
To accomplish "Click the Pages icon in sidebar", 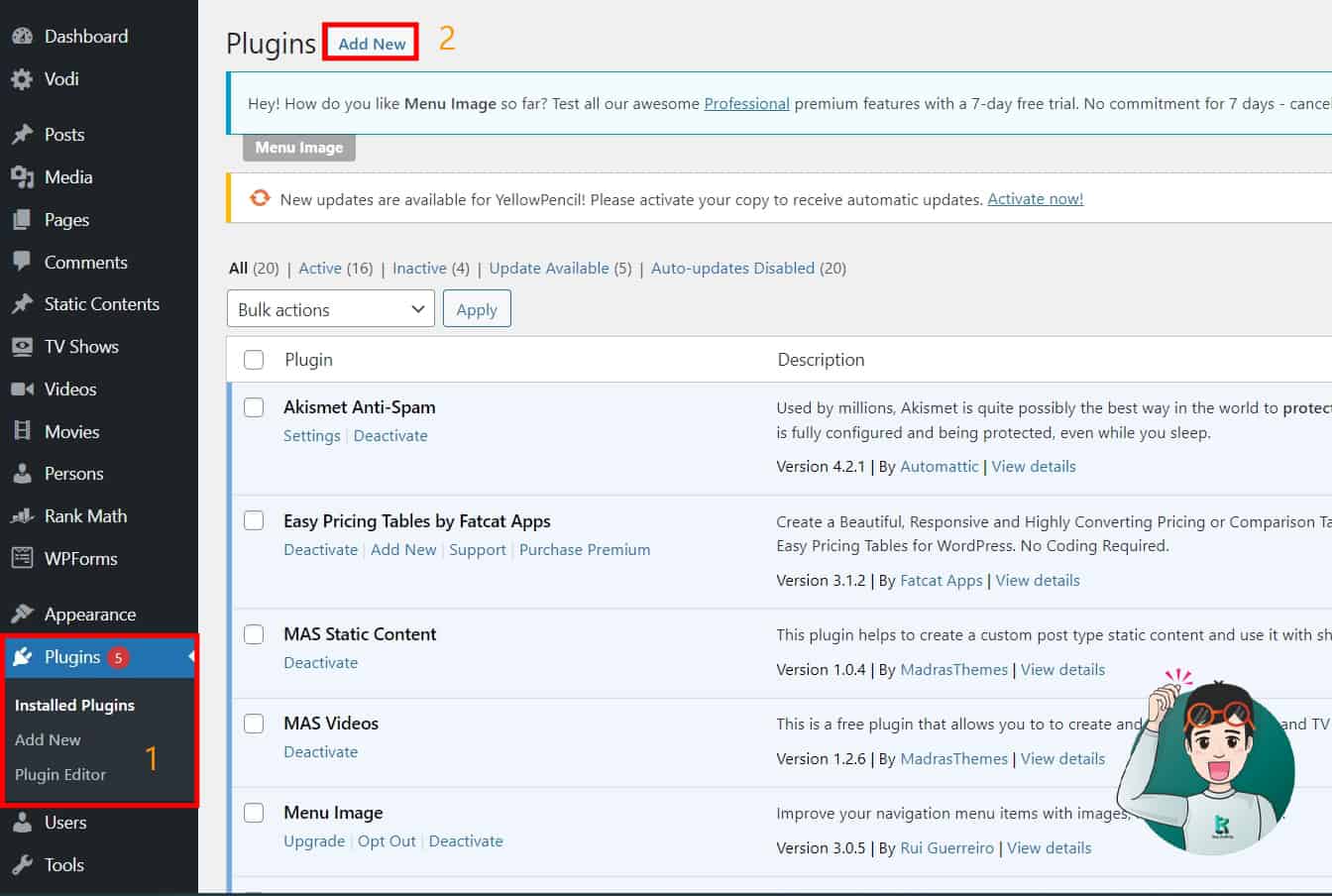I will coord(22,220).
